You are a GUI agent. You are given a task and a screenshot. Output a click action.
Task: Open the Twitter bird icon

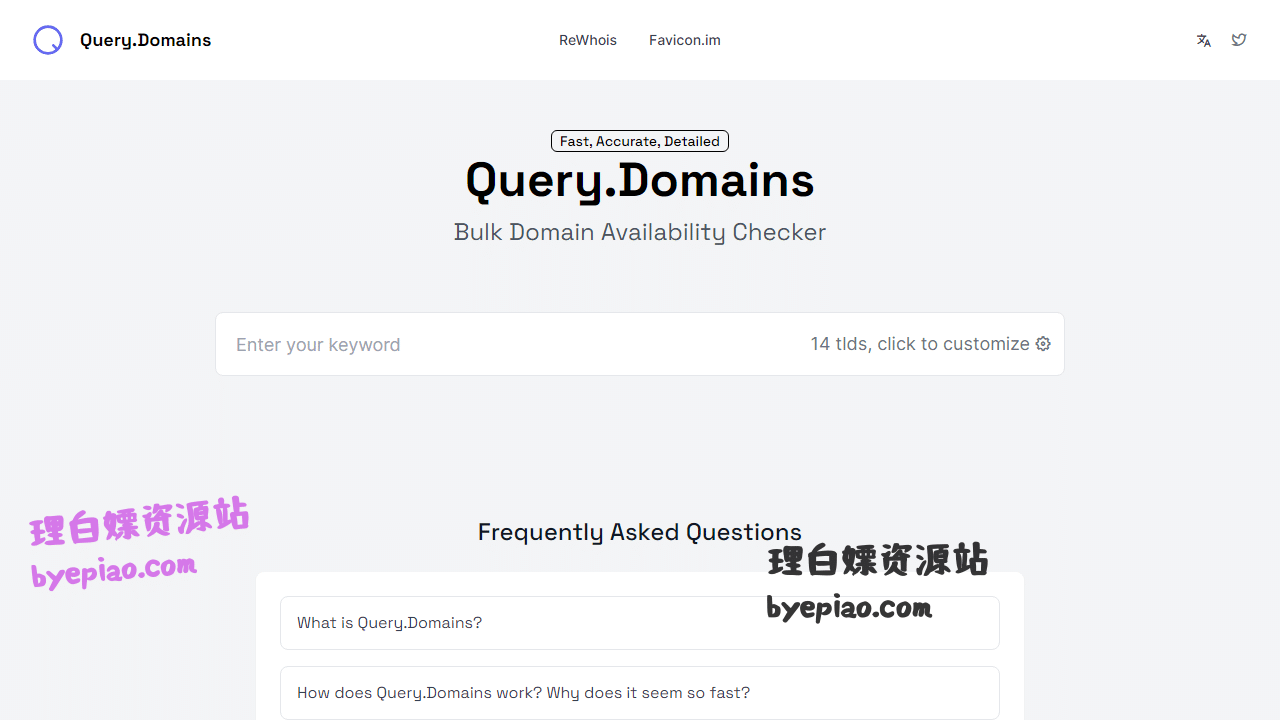click(1239, 40)
